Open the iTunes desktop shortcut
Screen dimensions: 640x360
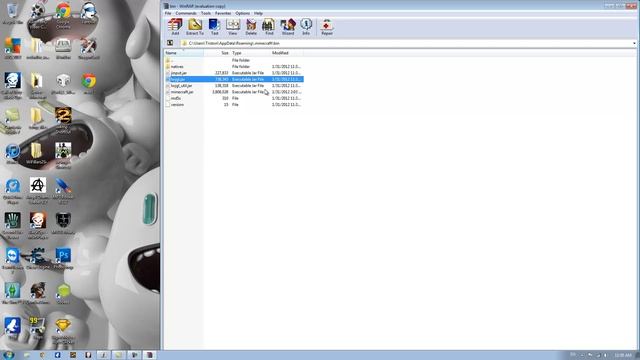pyautogui.click(x=13, y=154)
